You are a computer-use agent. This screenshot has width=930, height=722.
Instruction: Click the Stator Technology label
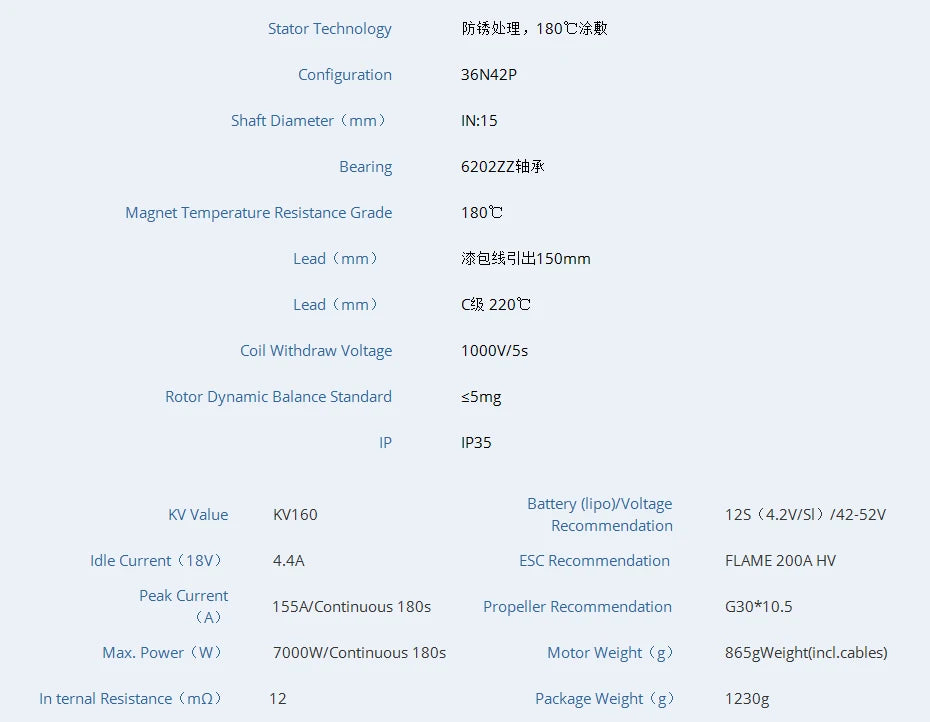pos(329,29)
